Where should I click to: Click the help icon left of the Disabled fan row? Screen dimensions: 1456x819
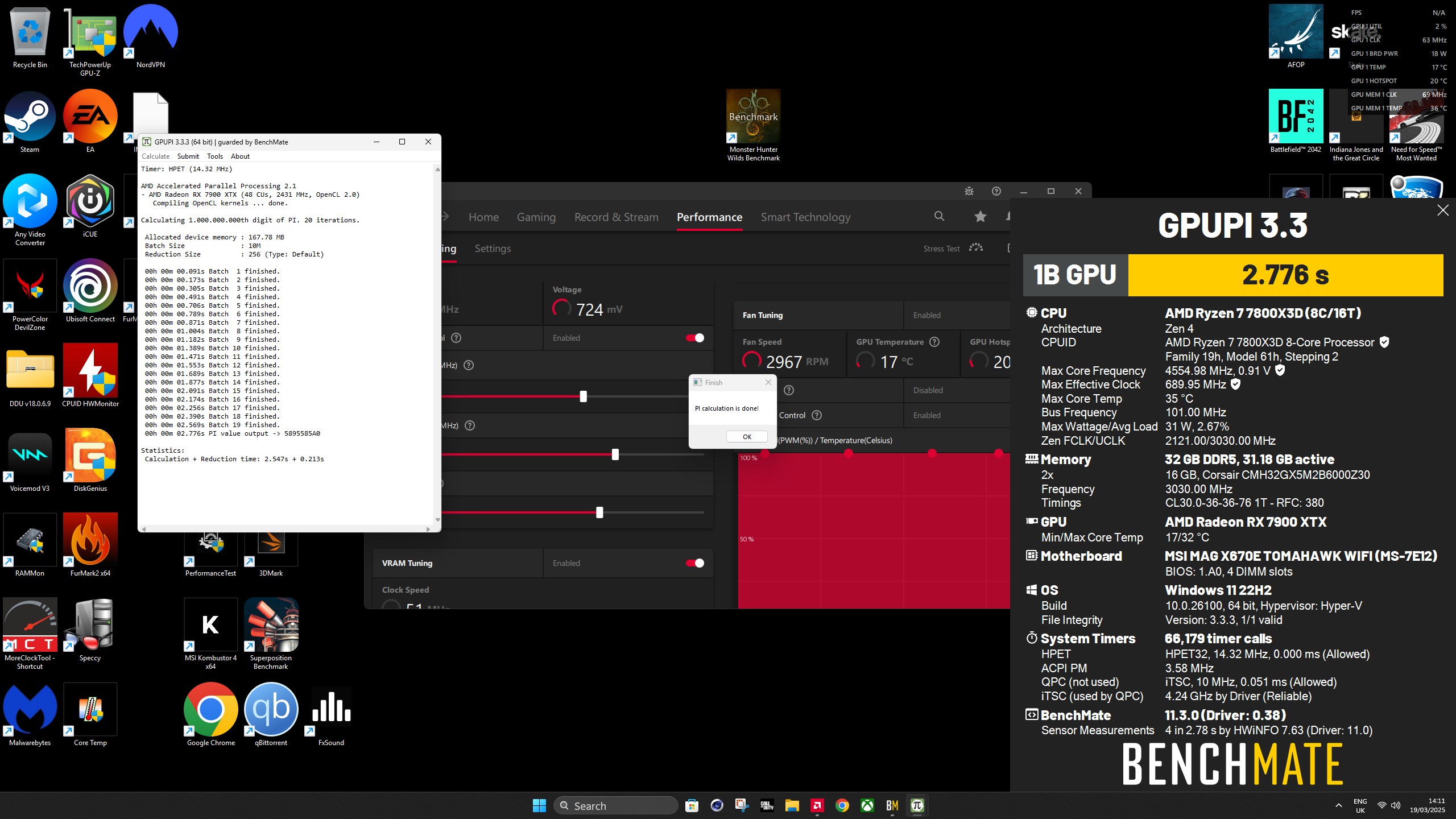pos(789,390)
